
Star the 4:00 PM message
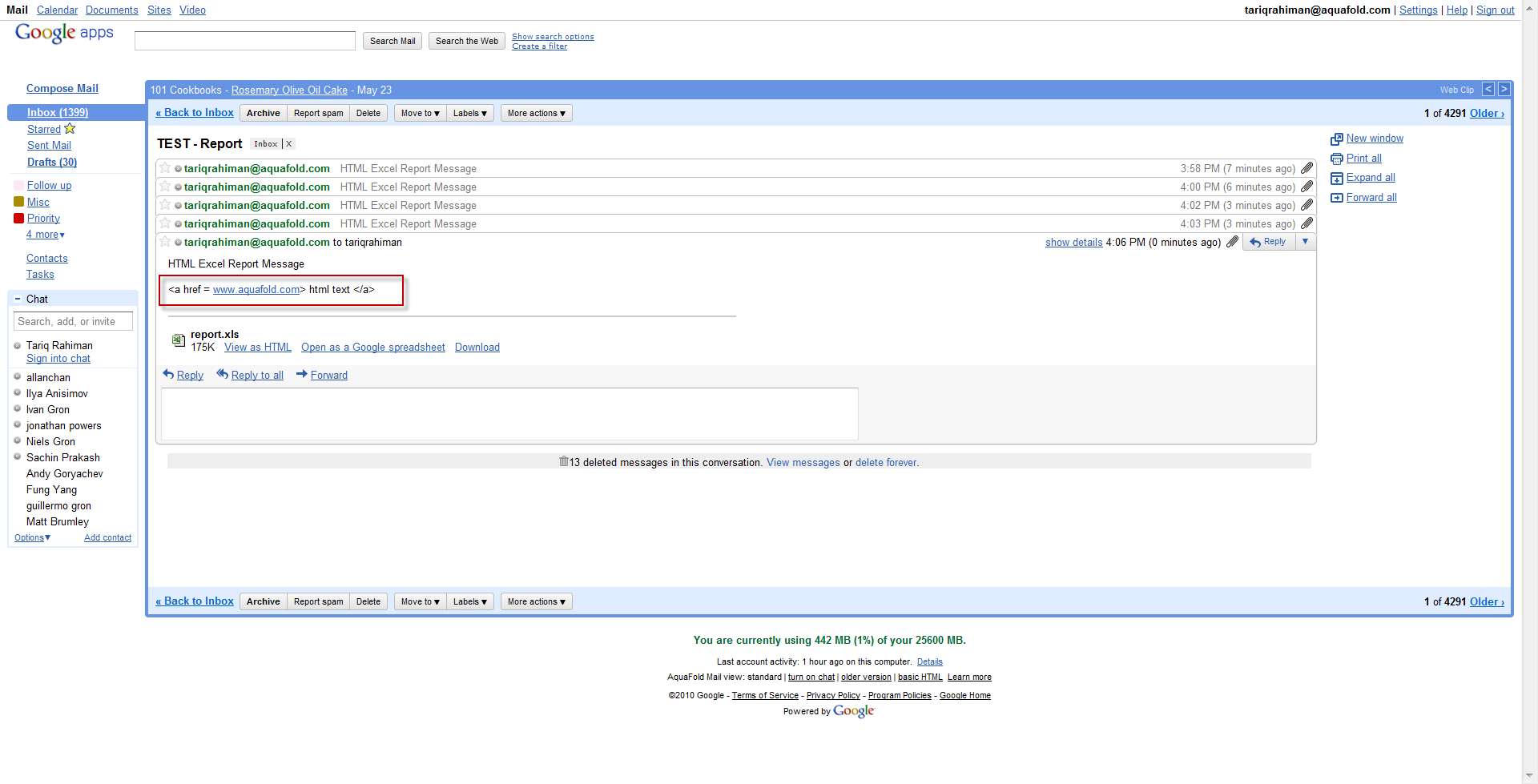(x=165, y=186)
